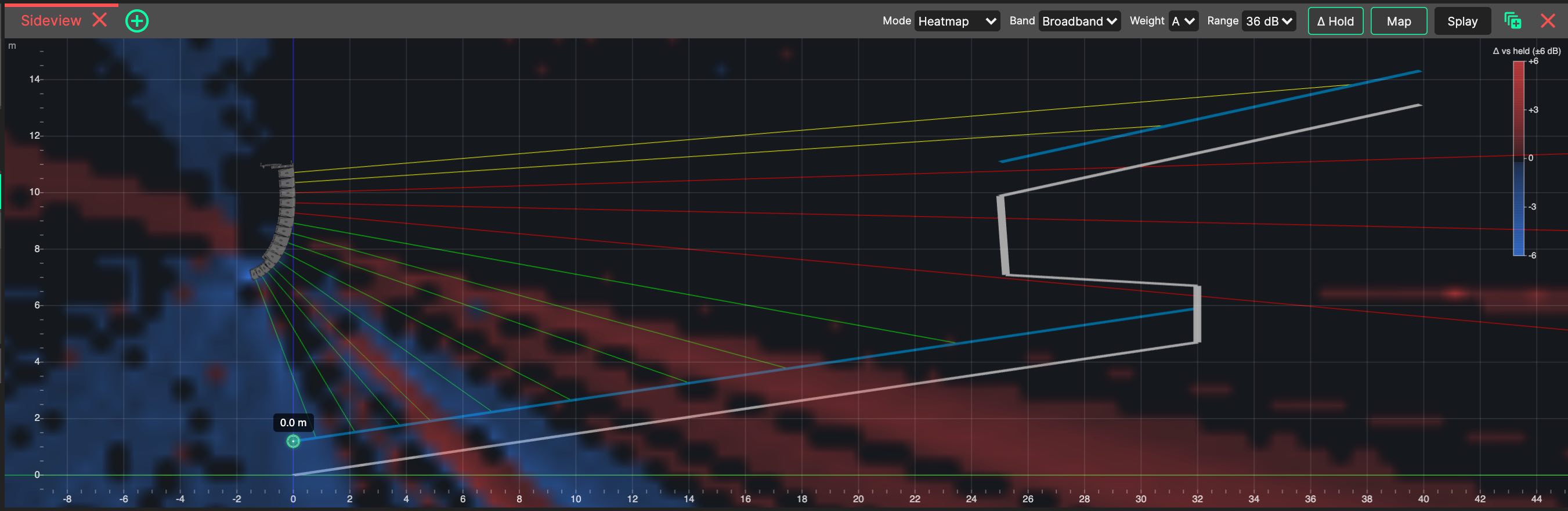The image size is (1568, 511).
Task: Click the 0.0 m distance label
Action: pos(294,423)
